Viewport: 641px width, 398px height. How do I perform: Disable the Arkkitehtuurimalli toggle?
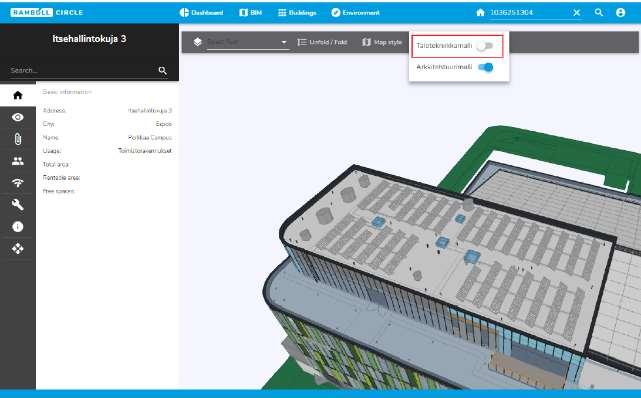tap(486, 67)
